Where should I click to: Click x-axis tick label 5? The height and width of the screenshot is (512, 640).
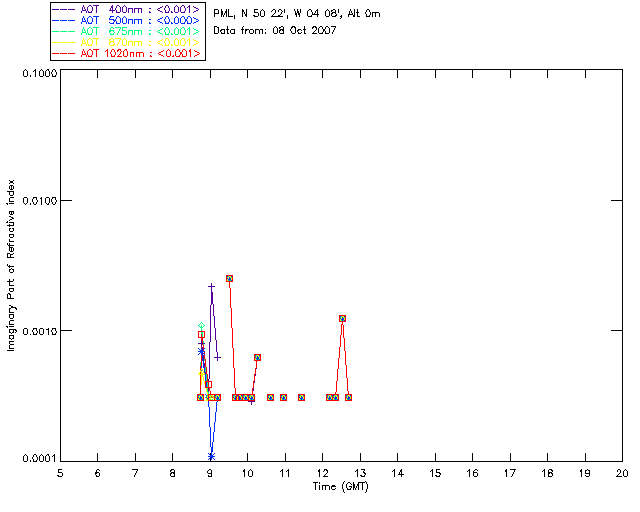(60, 473)
